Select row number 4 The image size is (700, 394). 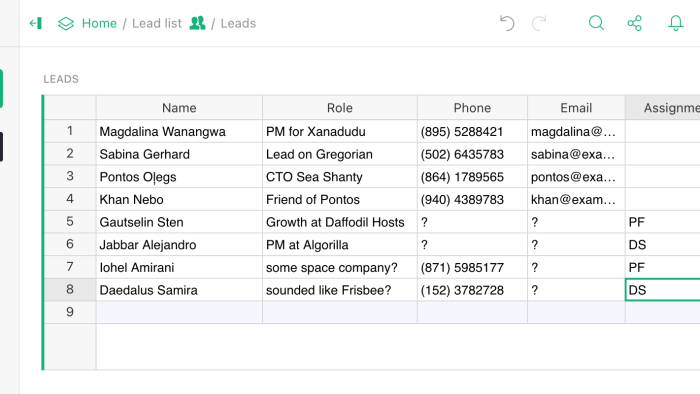pos(70,199)
